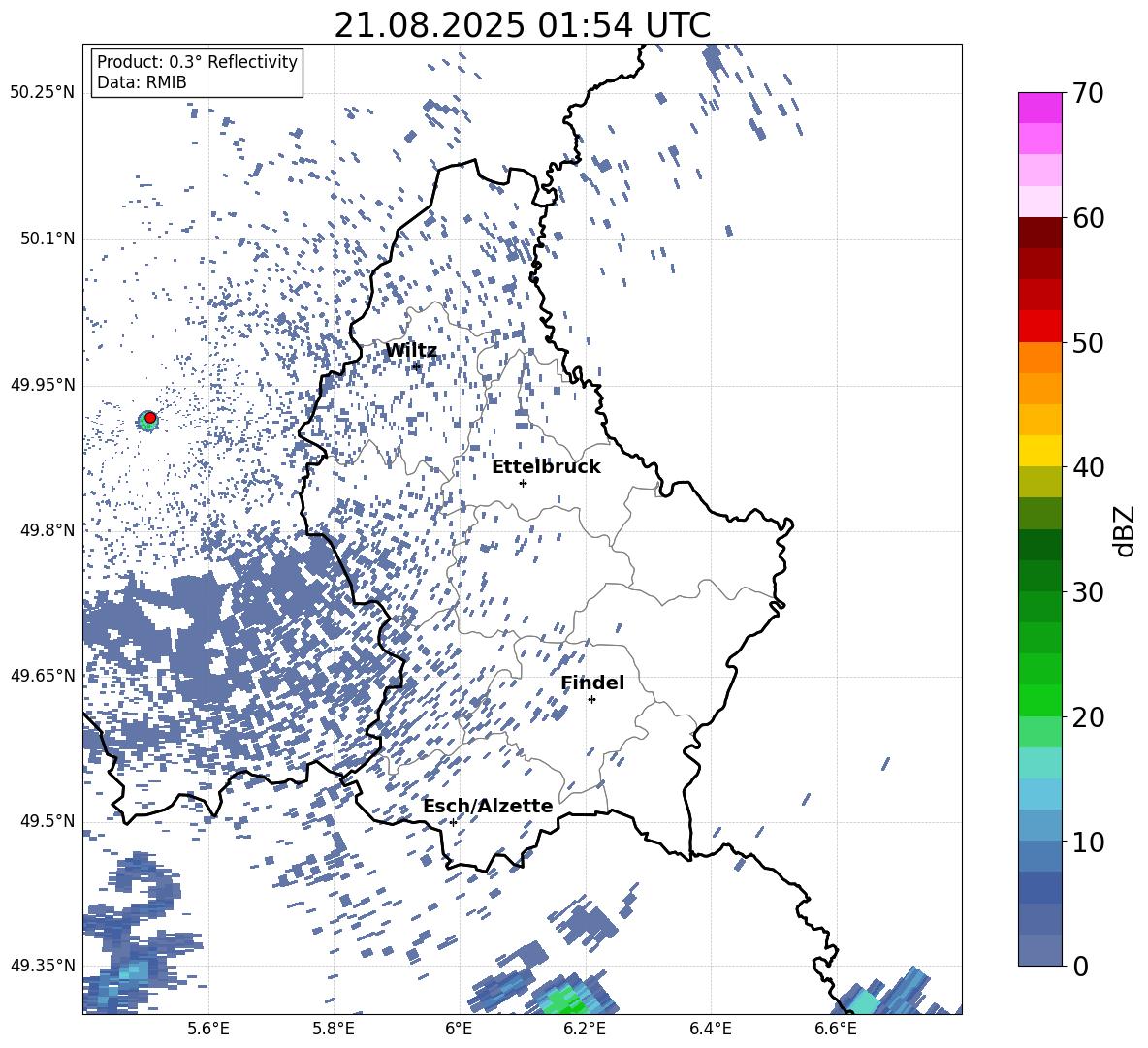
Task: Click the dark maroon colorbar swatch below 60
Action: point(1040,234)
